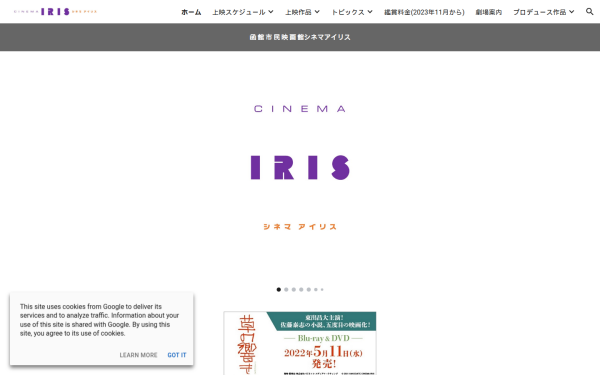This screenshot has height=375, width=600.
Task: Open the 草の響き Blu-ray & DVD banner
Action: pyautogui.click(x=300, y=343)
